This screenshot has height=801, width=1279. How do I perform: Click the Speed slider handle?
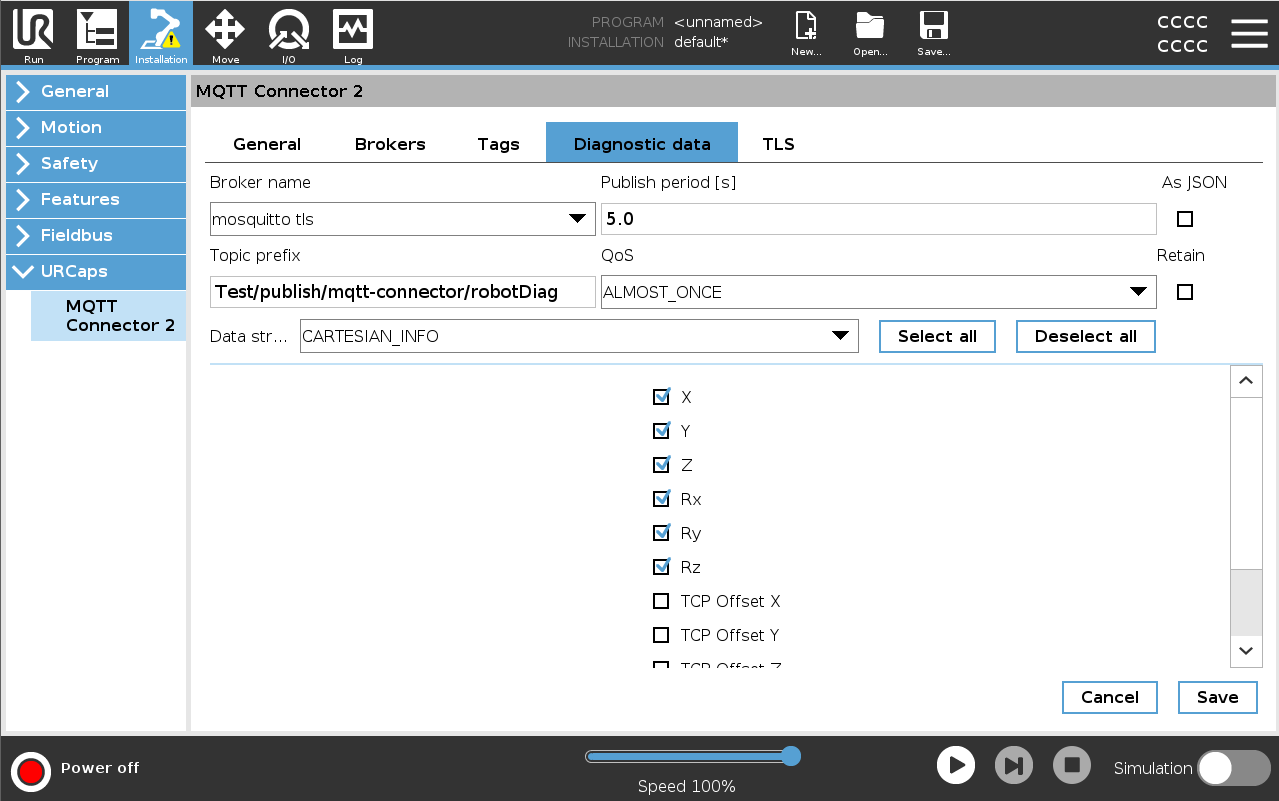tap(791, 756)
